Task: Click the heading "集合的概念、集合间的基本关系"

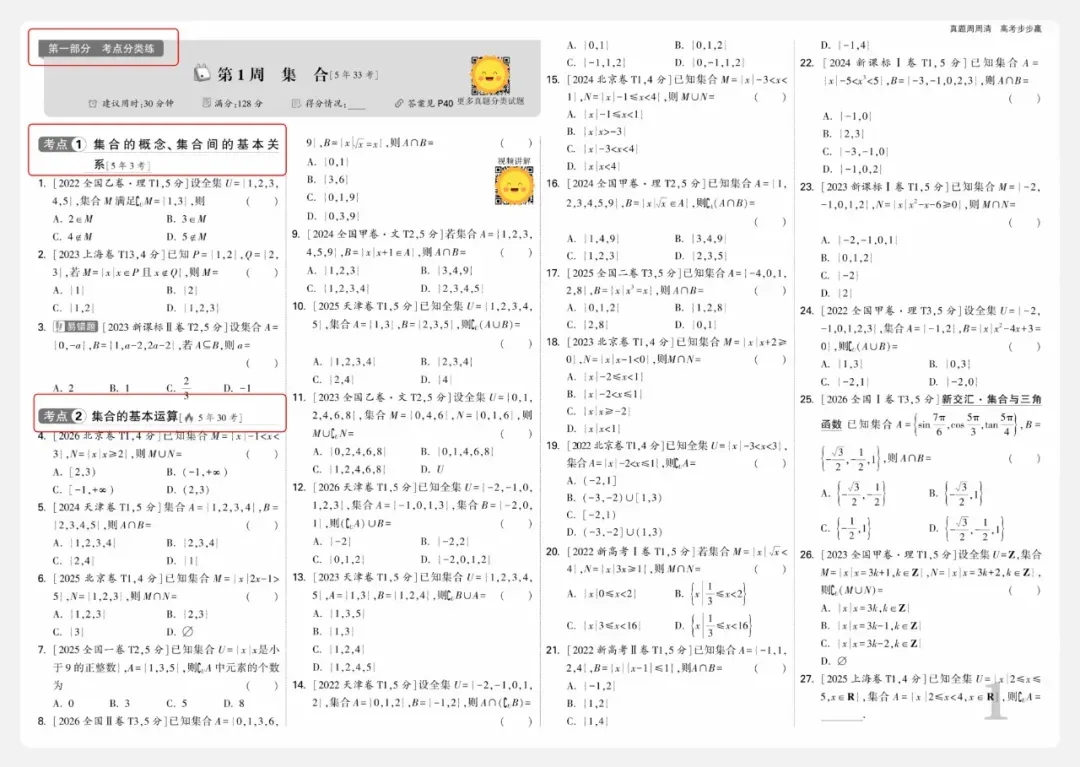Action: [x=186, y=154]
